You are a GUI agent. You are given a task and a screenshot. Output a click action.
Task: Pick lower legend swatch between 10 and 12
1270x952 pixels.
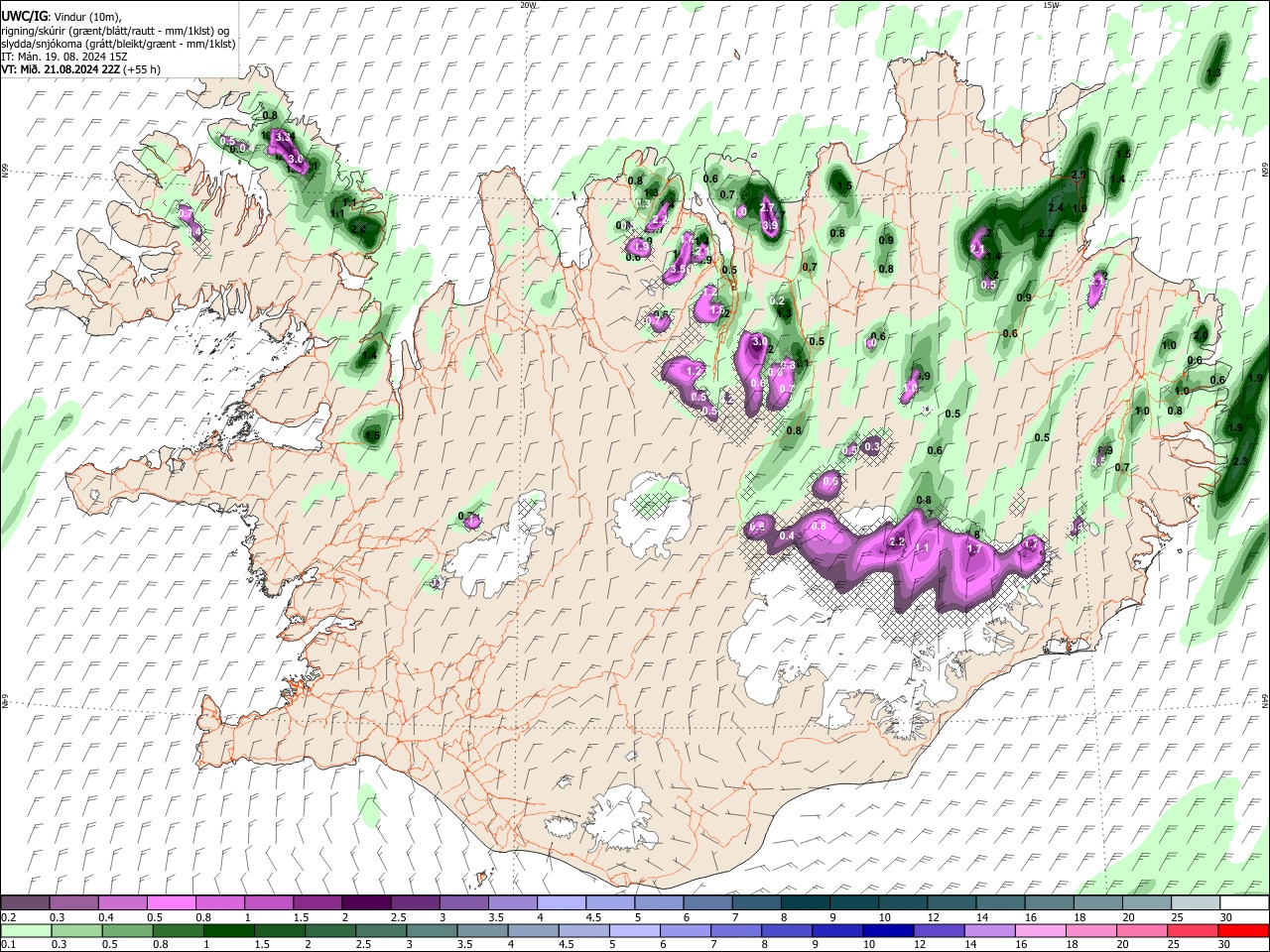[x=888, y=930]
